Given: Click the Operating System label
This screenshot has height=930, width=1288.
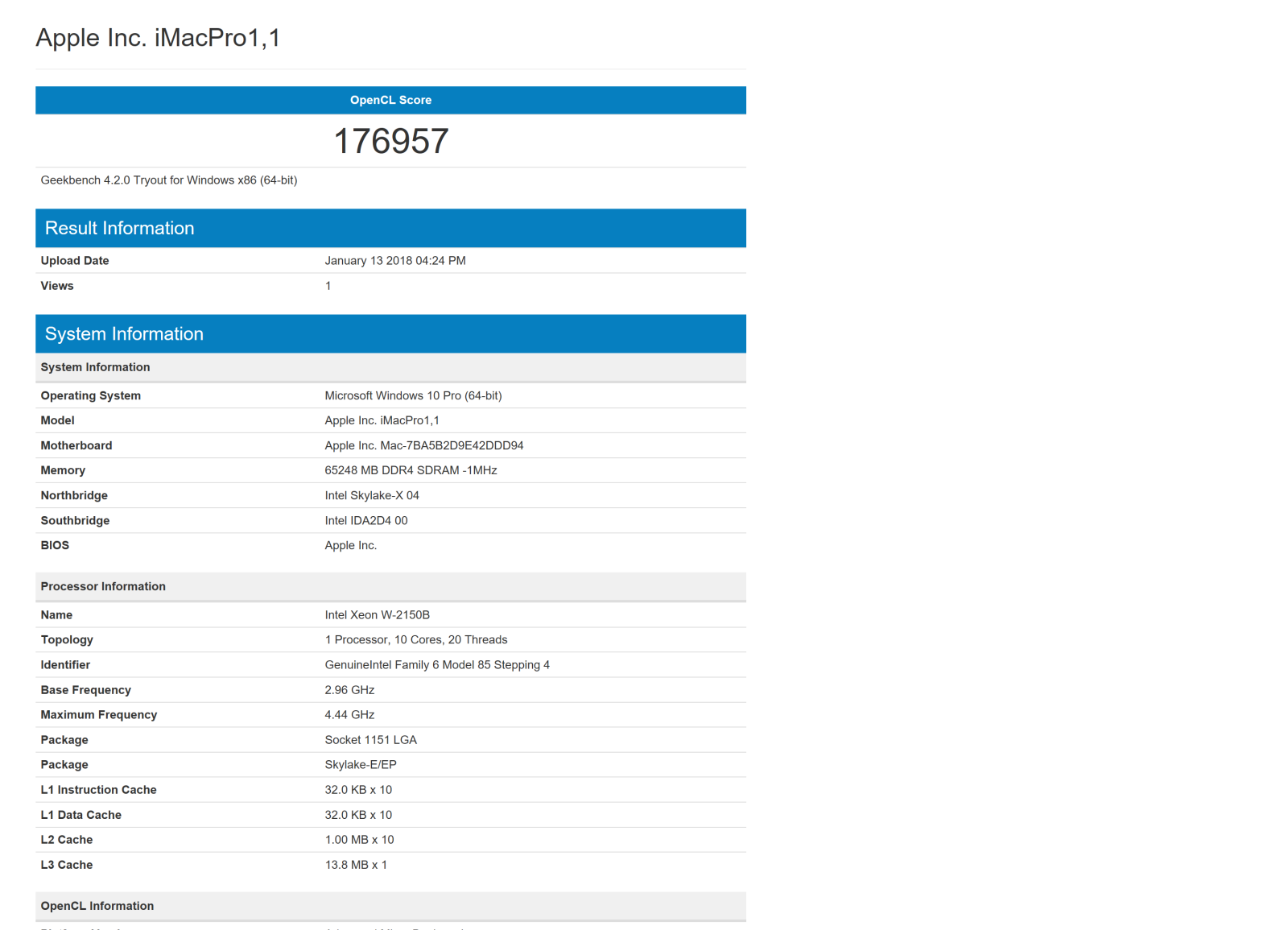Looking at the screenshot, I should (x=91, y=395).
